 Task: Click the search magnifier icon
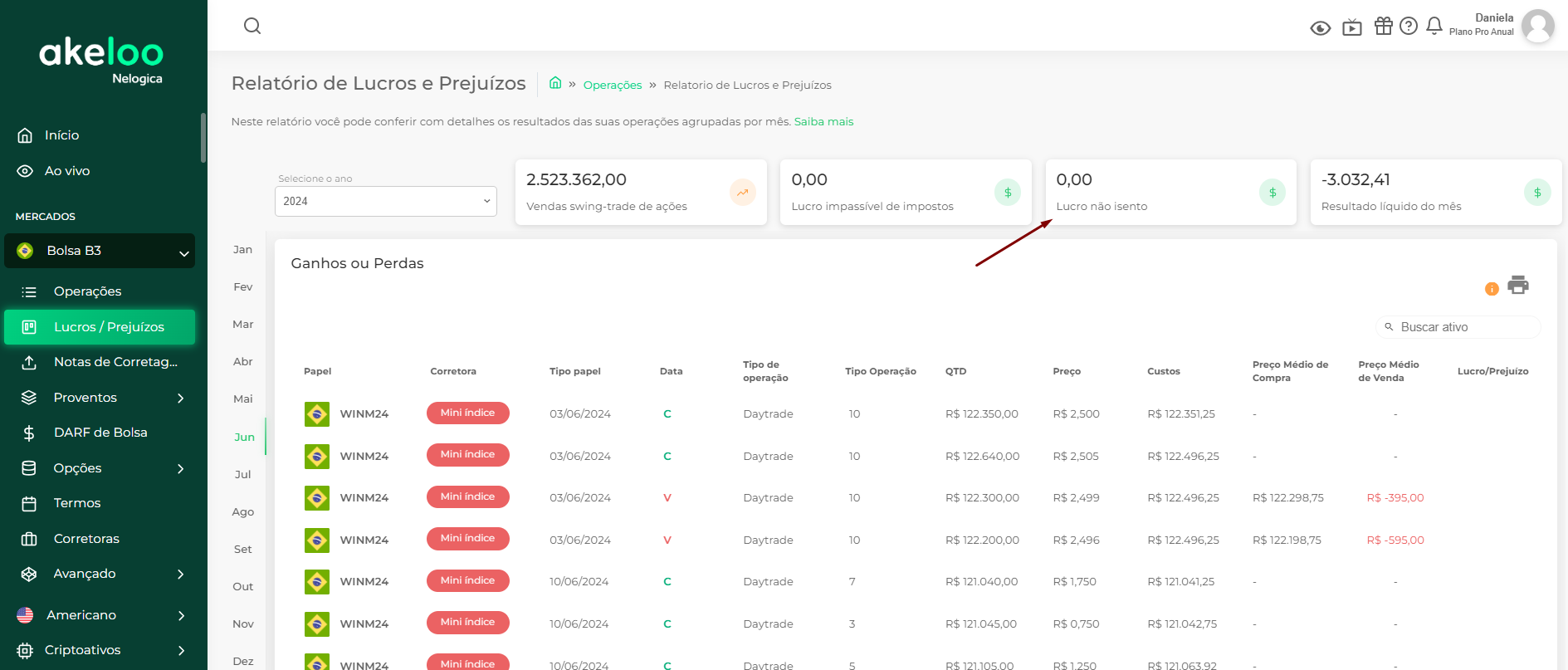(x=252, y=26)
